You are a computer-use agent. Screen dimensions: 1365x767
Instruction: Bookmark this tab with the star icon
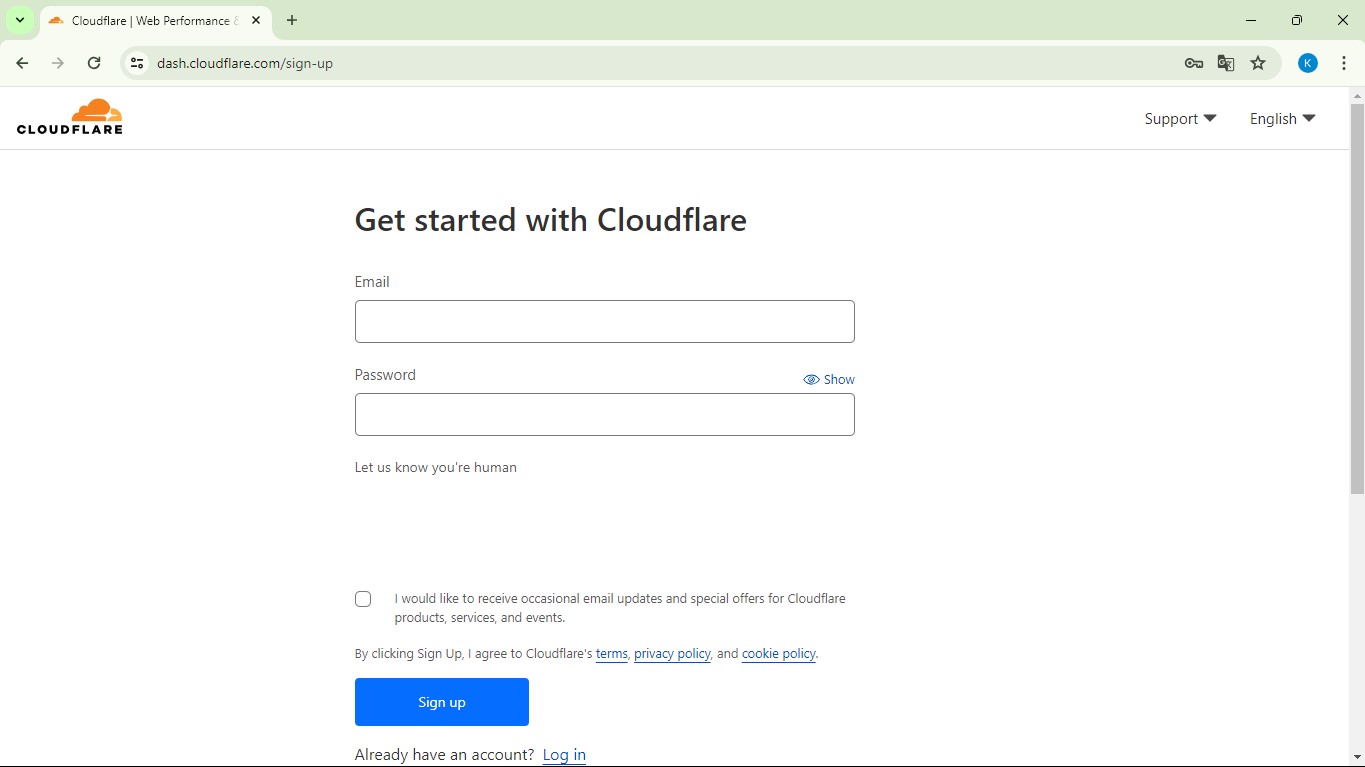click(x=1258, y=63)
